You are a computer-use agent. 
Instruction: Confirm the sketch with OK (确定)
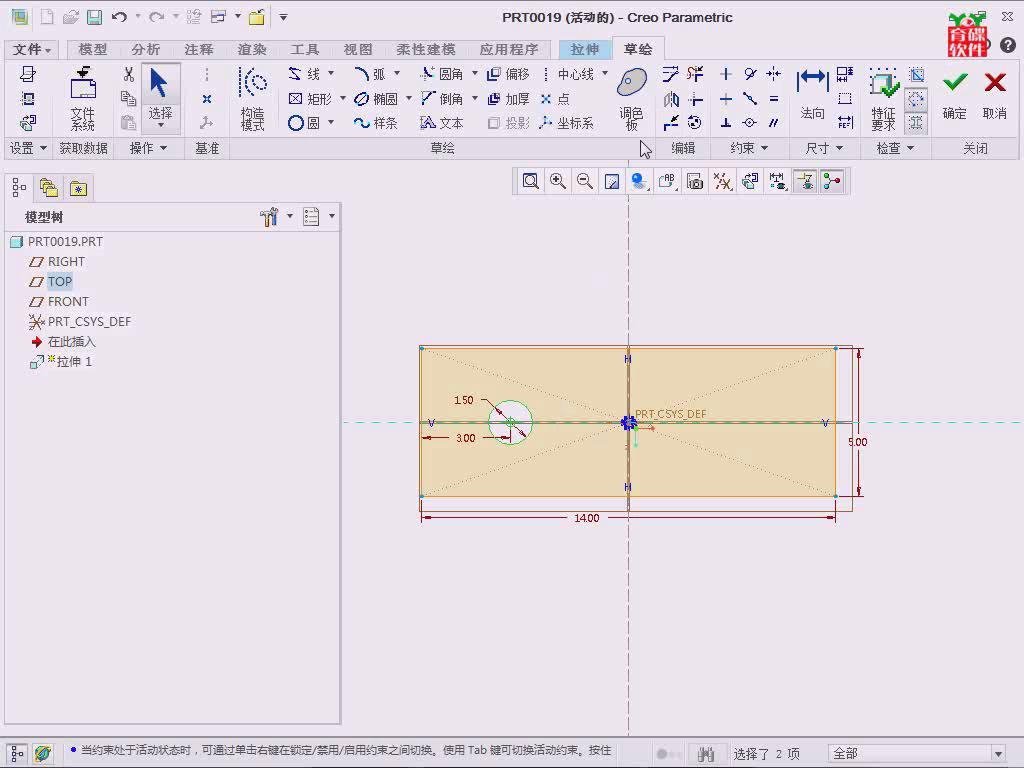955,96
